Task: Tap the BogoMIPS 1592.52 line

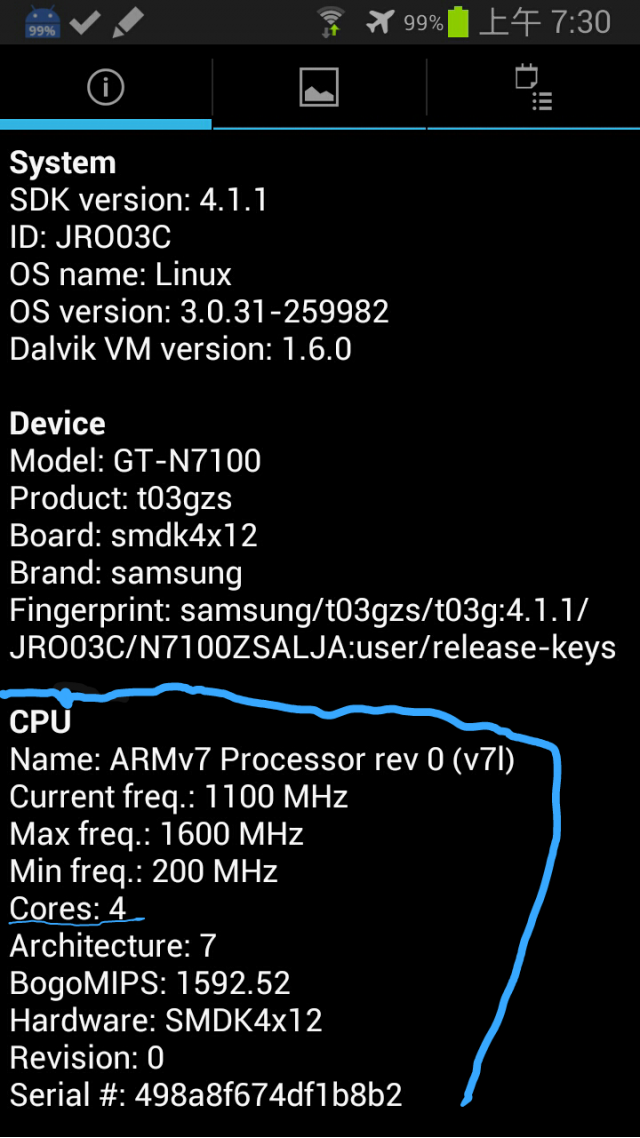Action: 149,983
